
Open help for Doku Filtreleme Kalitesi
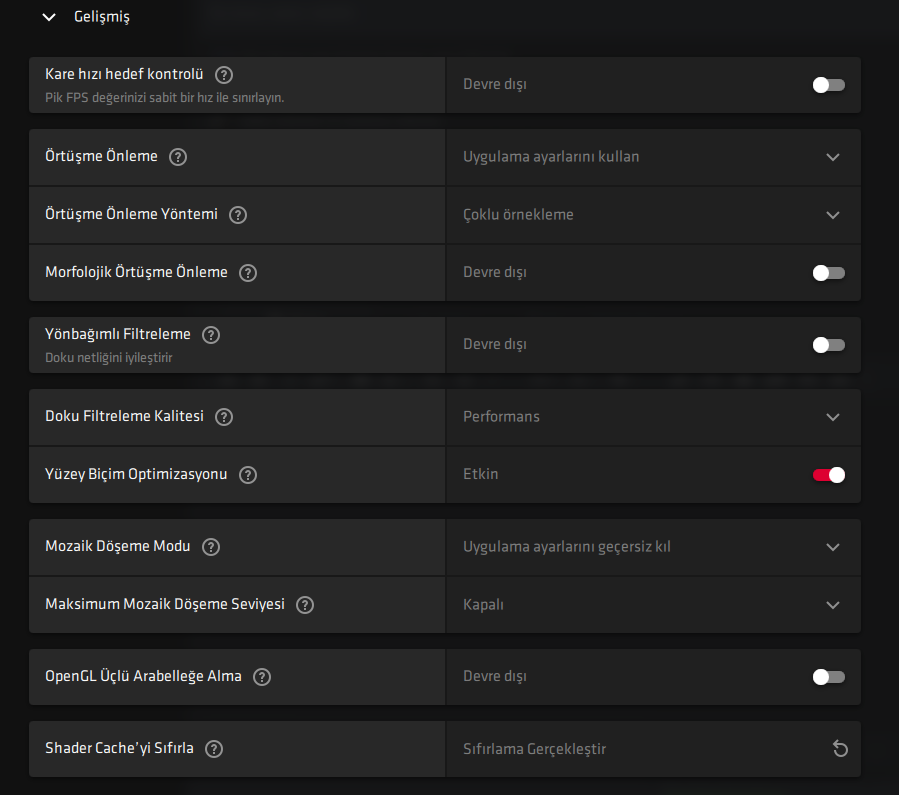coord(224,416)
